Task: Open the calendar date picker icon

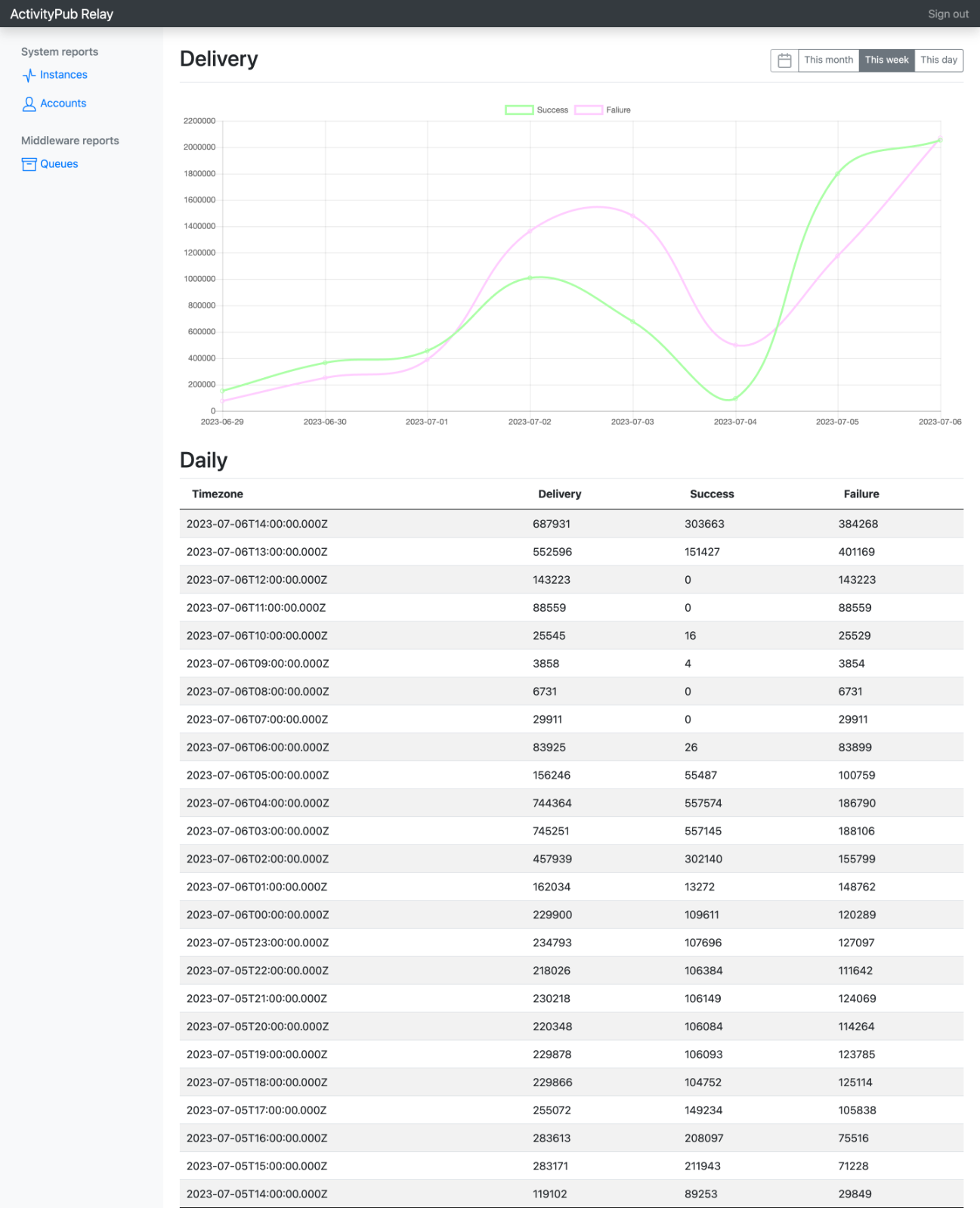Action: [x=784, y=60]
